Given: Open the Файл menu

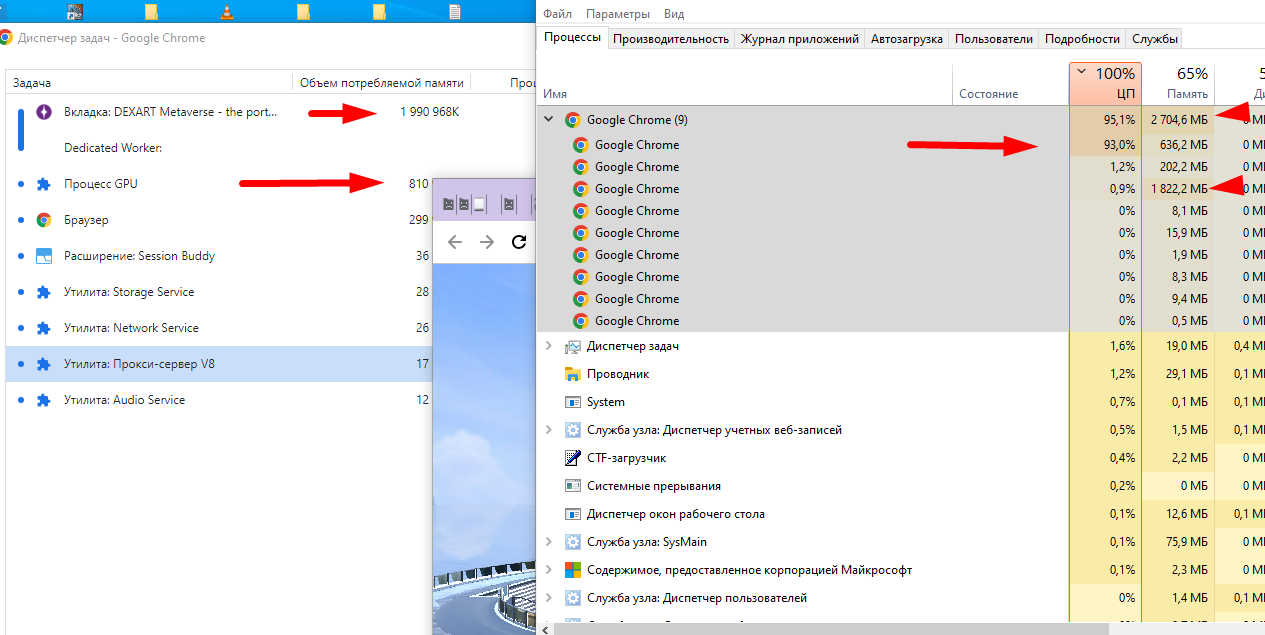Looking at the screenshot, I should point(558,14).
